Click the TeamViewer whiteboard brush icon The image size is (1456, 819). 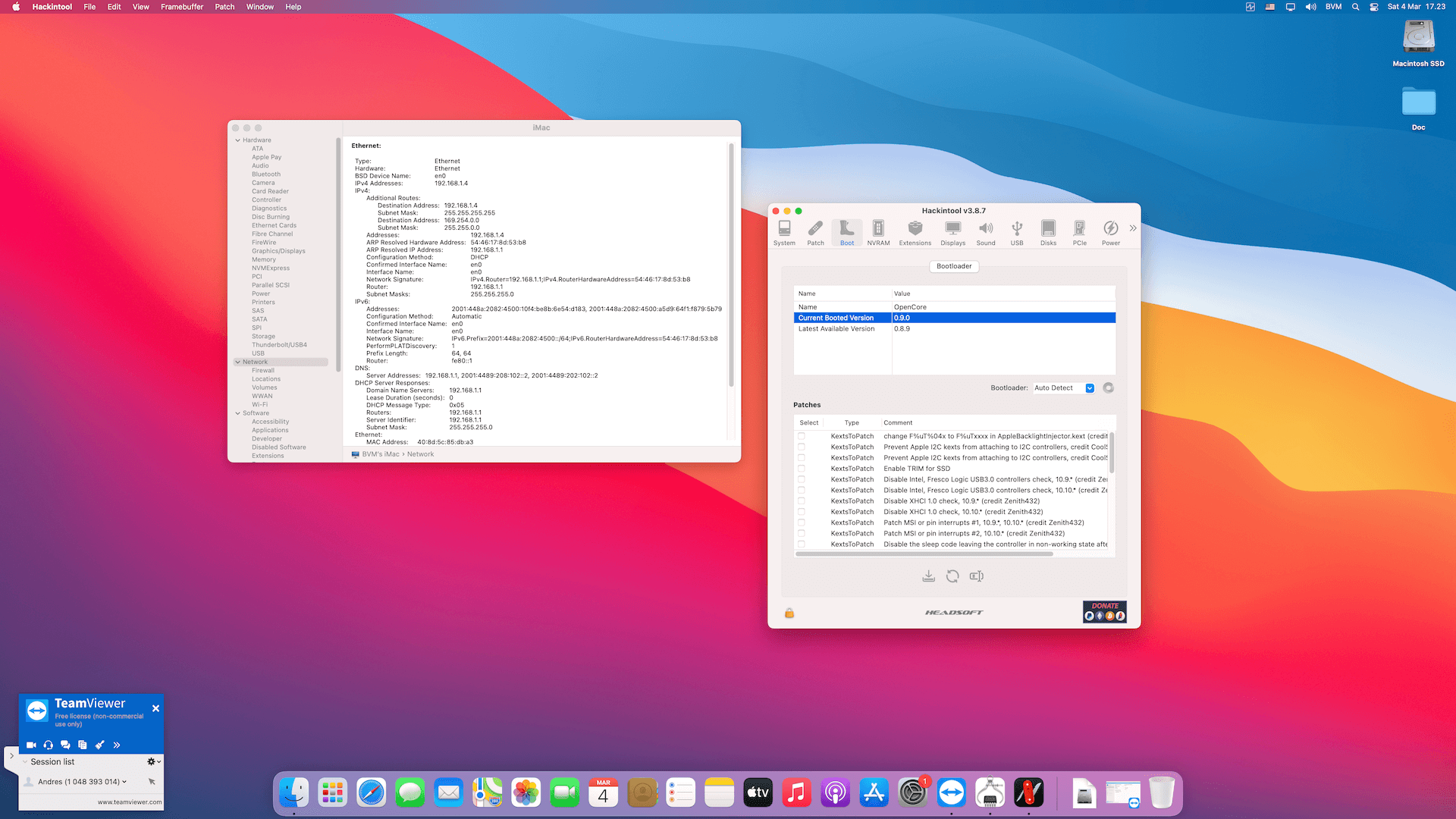[x=99, y=745]
